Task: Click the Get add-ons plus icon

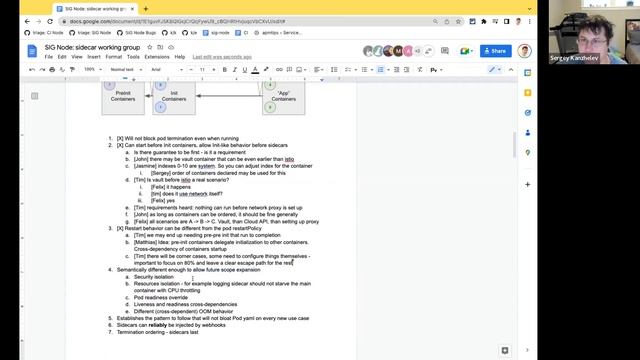Action: point(527,184)
